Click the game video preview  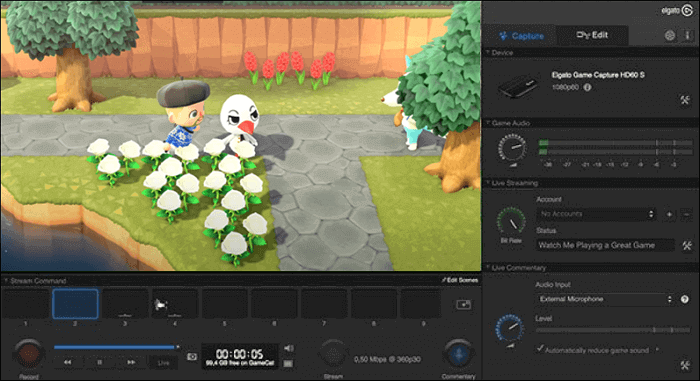coord(241,136)
